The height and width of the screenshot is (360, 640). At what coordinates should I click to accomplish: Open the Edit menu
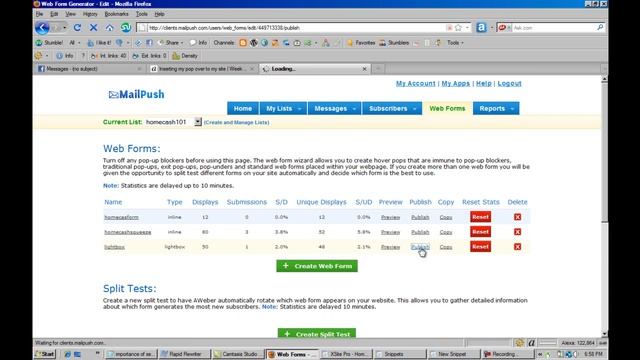(x=54, y=14)
